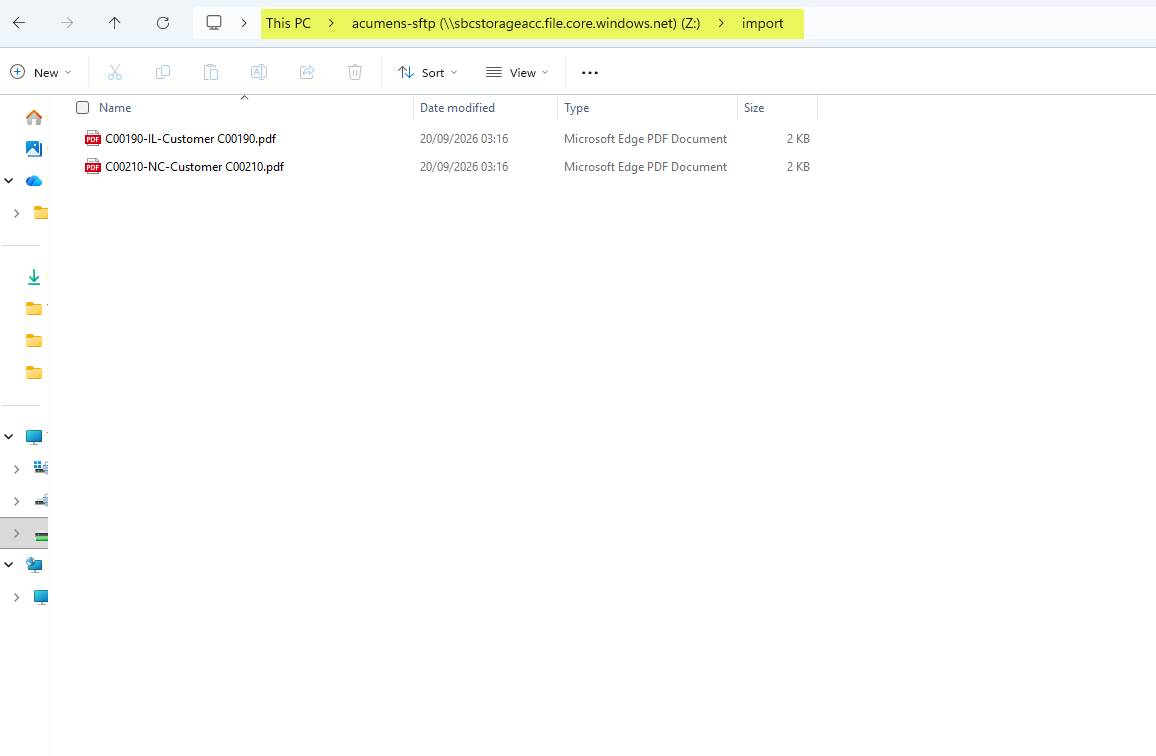Click the Rename icon in toolbar
The height and width of the screenshot is (756, 1156).
(259, 72)
